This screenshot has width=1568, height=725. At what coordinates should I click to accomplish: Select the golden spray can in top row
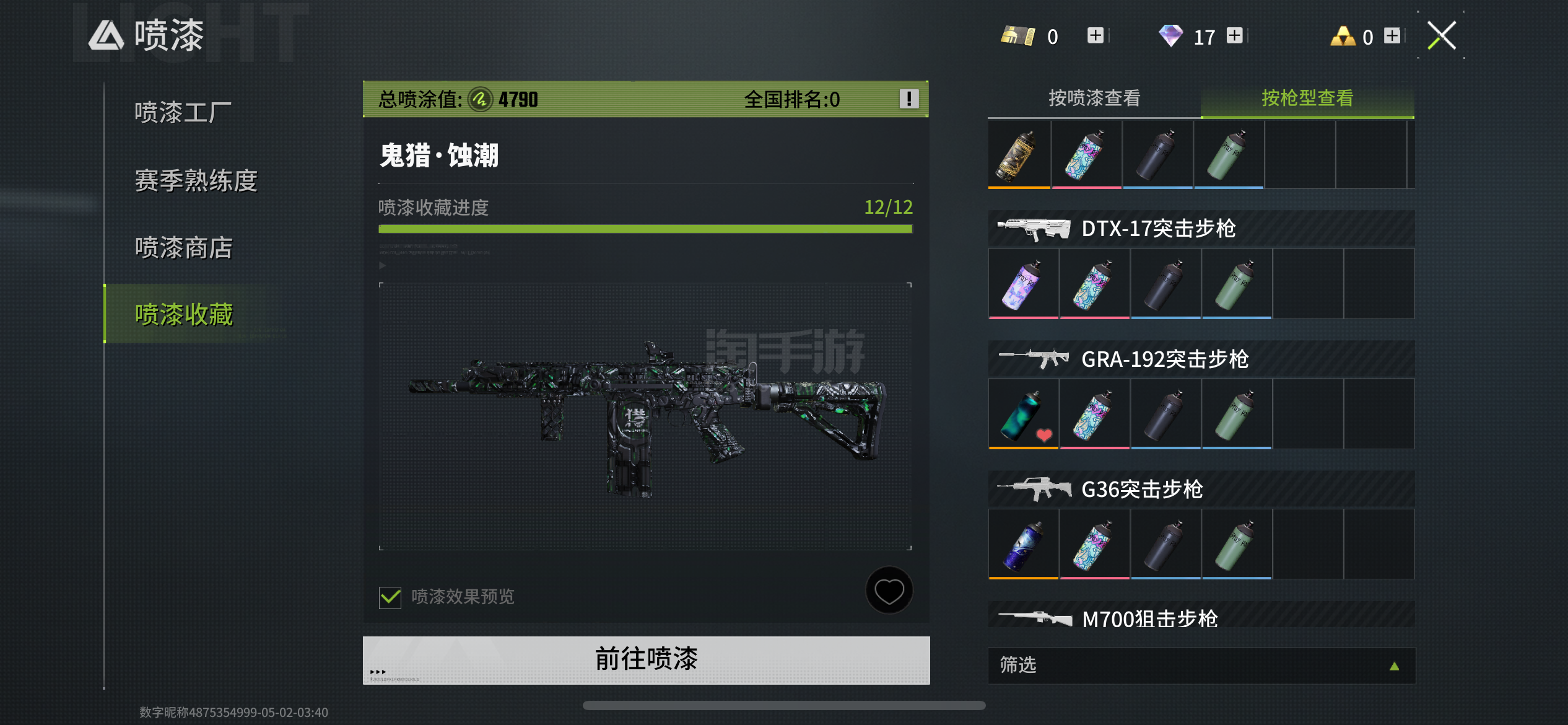pyautogui.click(x=1019, y=154)
